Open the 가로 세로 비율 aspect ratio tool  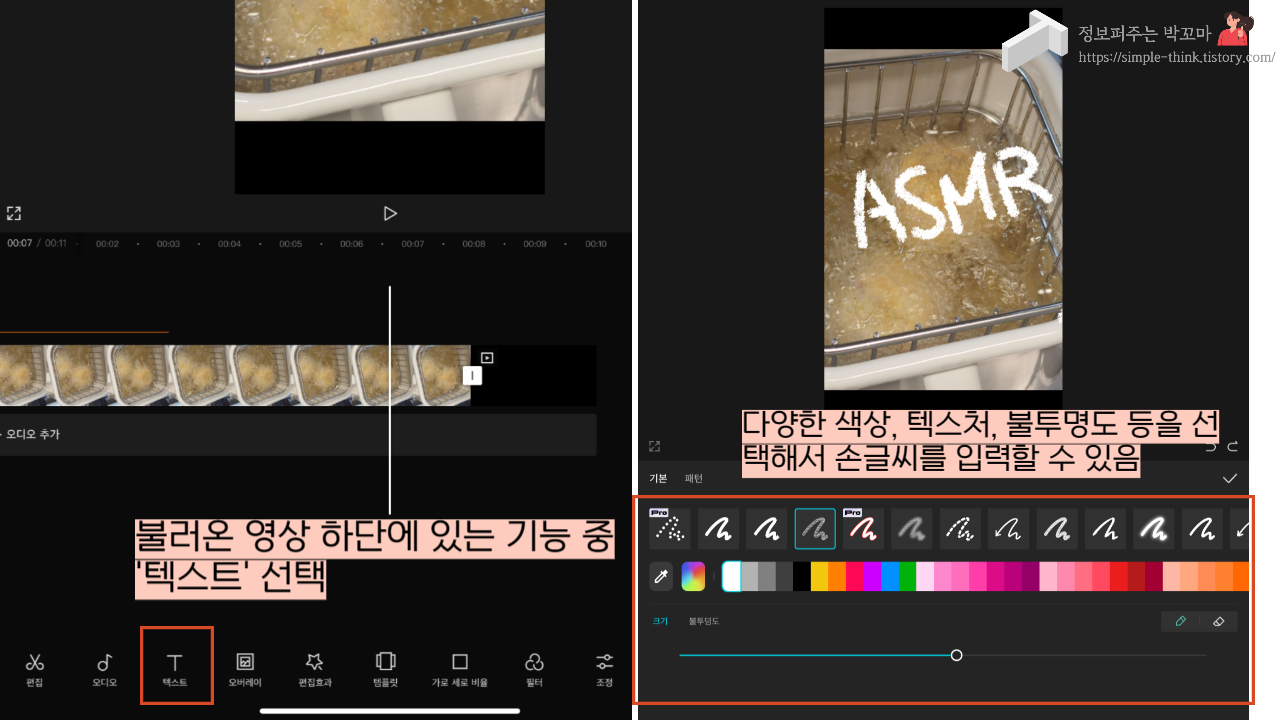[460, 669]
